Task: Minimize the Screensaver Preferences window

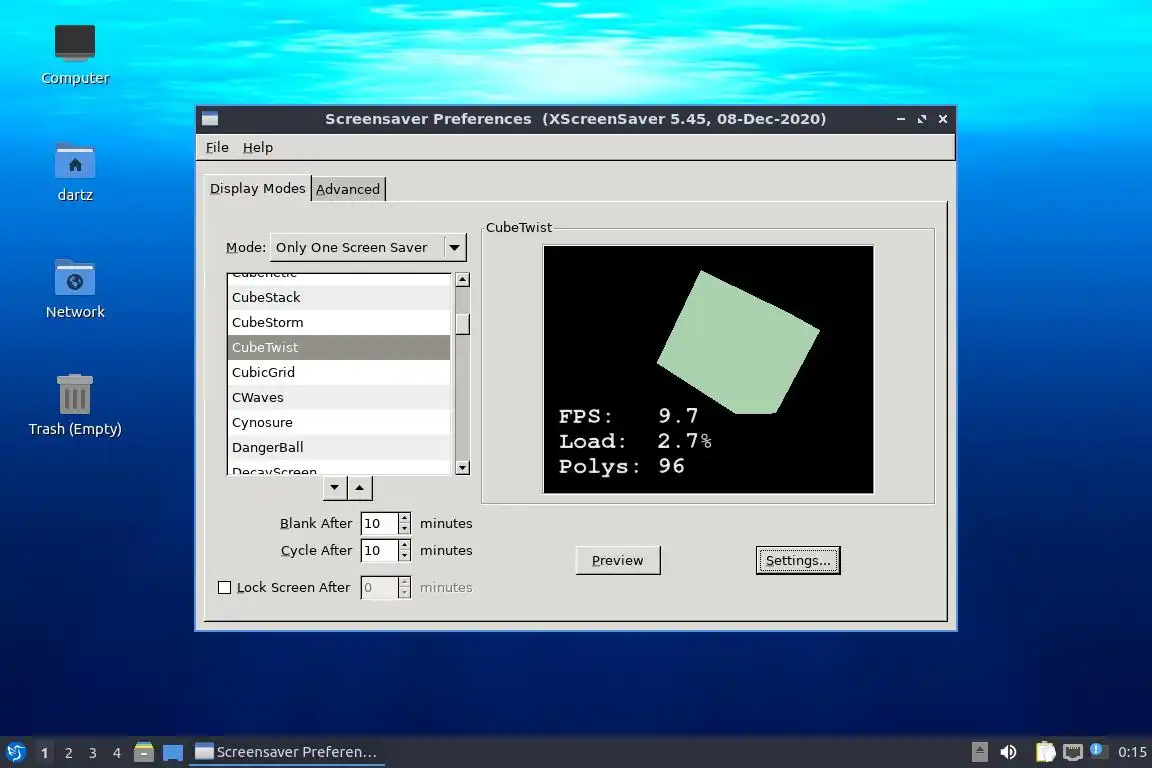Action: (901, 119)
